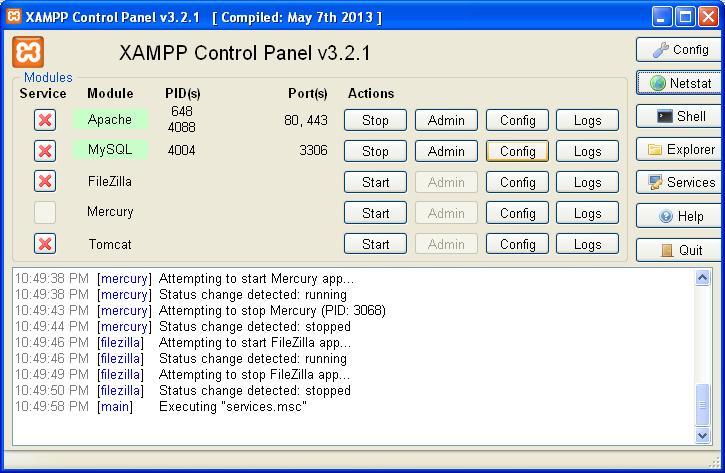Click the log scrollbar thumb
This screenshot has height=473, width=725.
[x=702, y=405]
